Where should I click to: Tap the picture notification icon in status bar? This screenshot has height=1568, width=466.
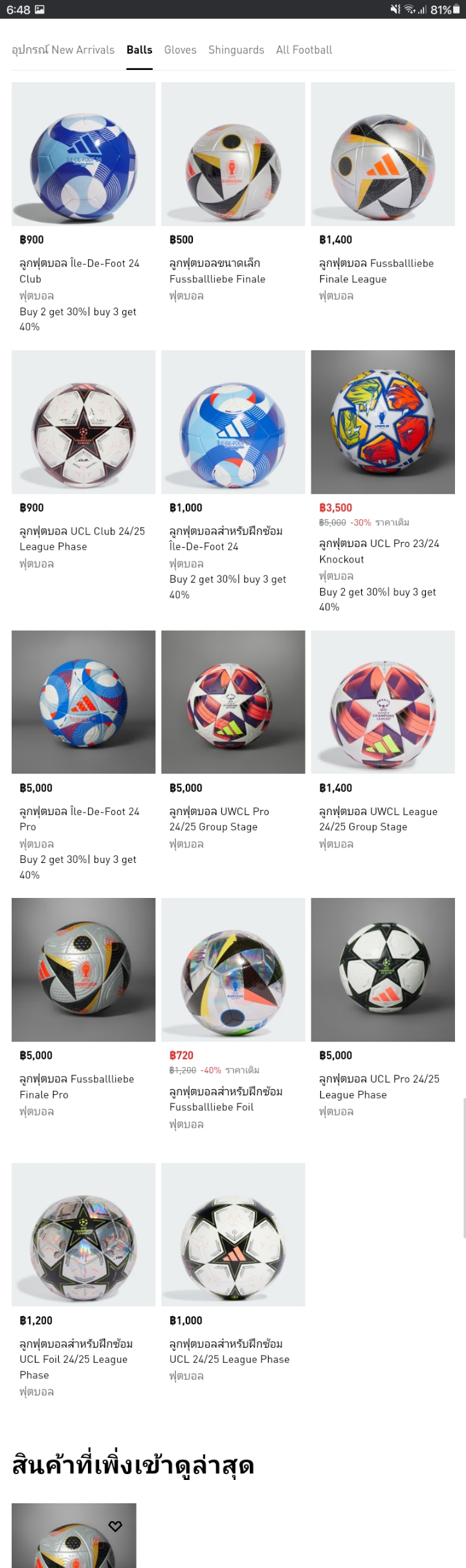coord(39,9)
